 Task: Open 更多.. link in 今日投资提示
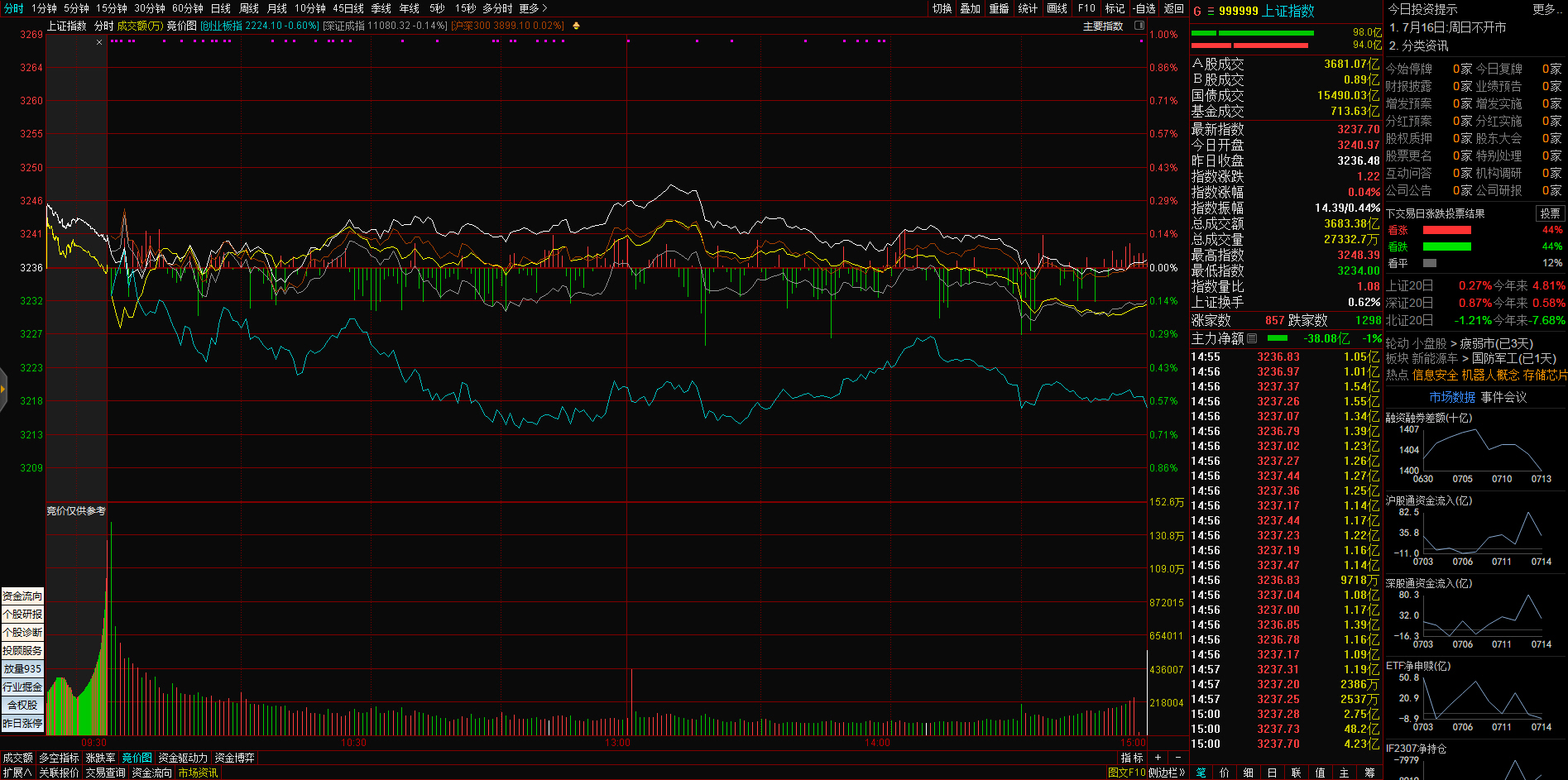pos(1544,9)
